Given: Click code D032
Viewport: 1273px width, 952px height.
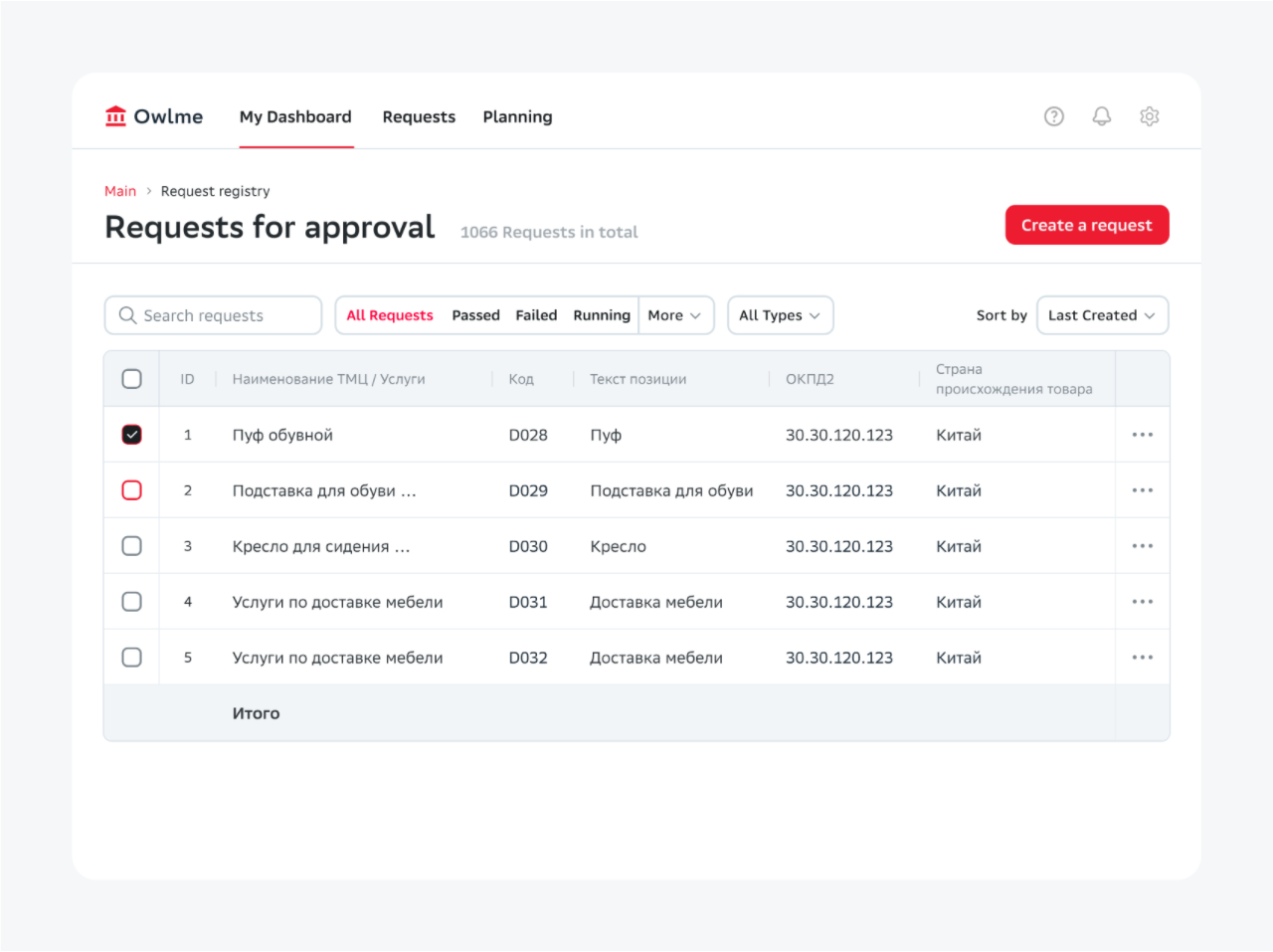Looking at the screenshot, I should (x=528, y=658).
